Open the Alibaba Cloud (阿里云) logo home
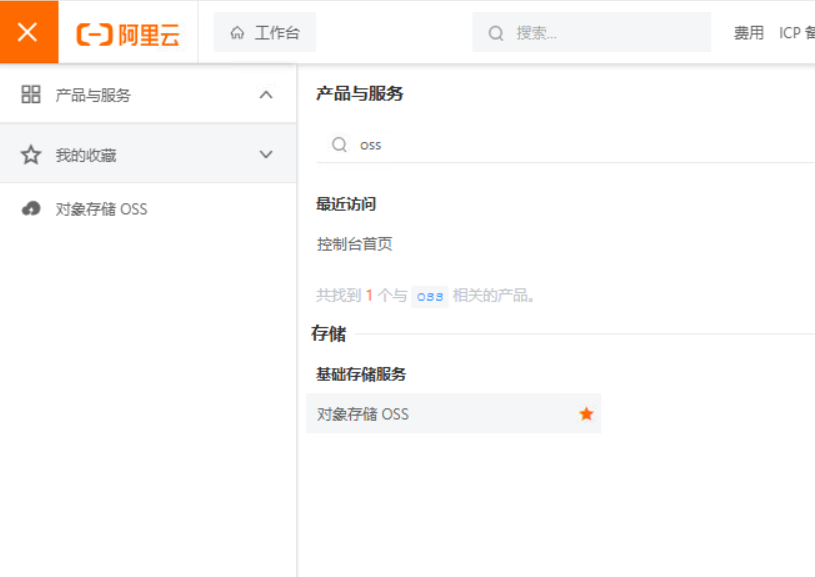 [x=128, y=34]
